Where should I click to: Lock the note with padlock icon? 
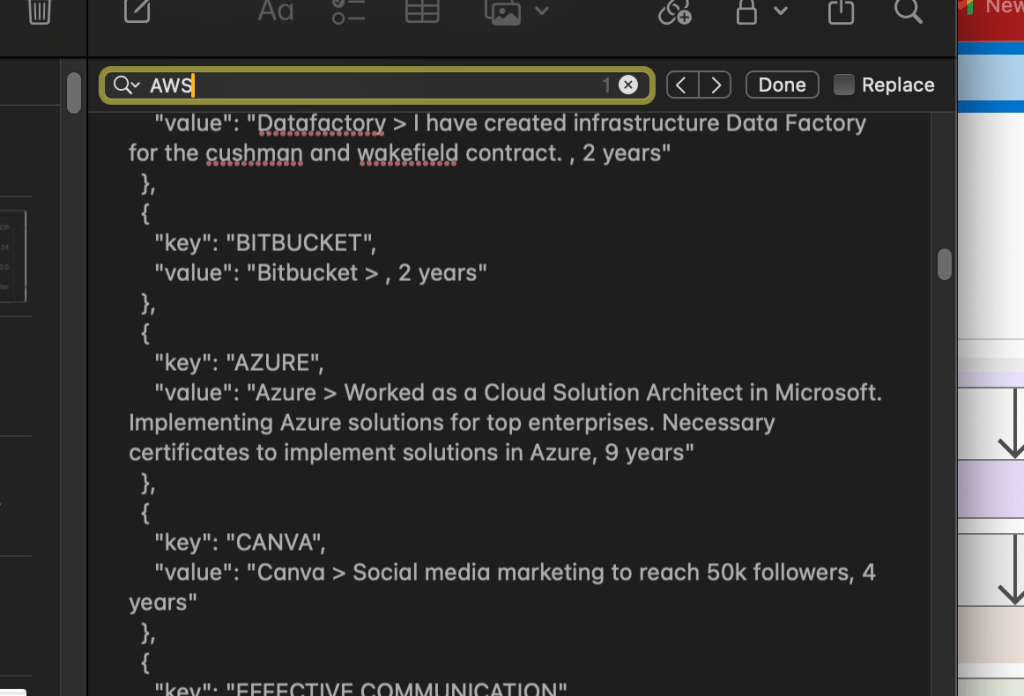point(746,11)
